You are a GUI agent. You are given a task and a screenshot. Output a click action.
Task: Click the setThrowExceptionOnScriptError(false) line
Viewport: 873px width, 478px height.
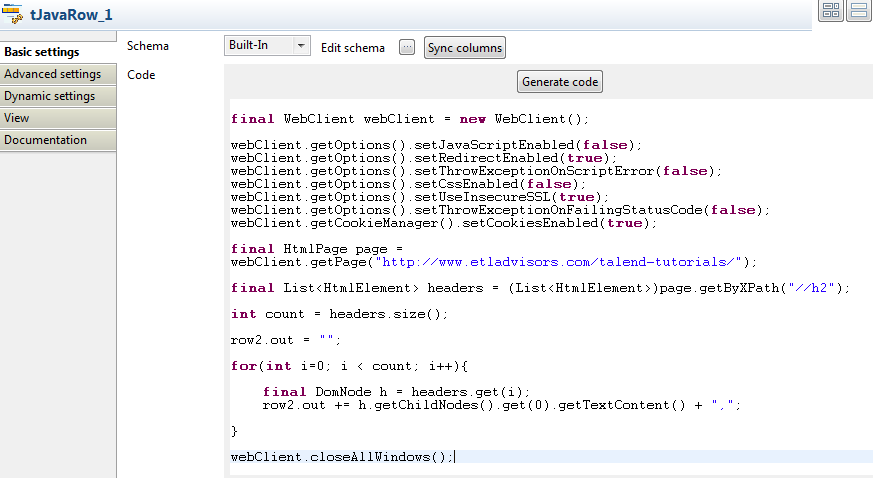click(476, 171)
